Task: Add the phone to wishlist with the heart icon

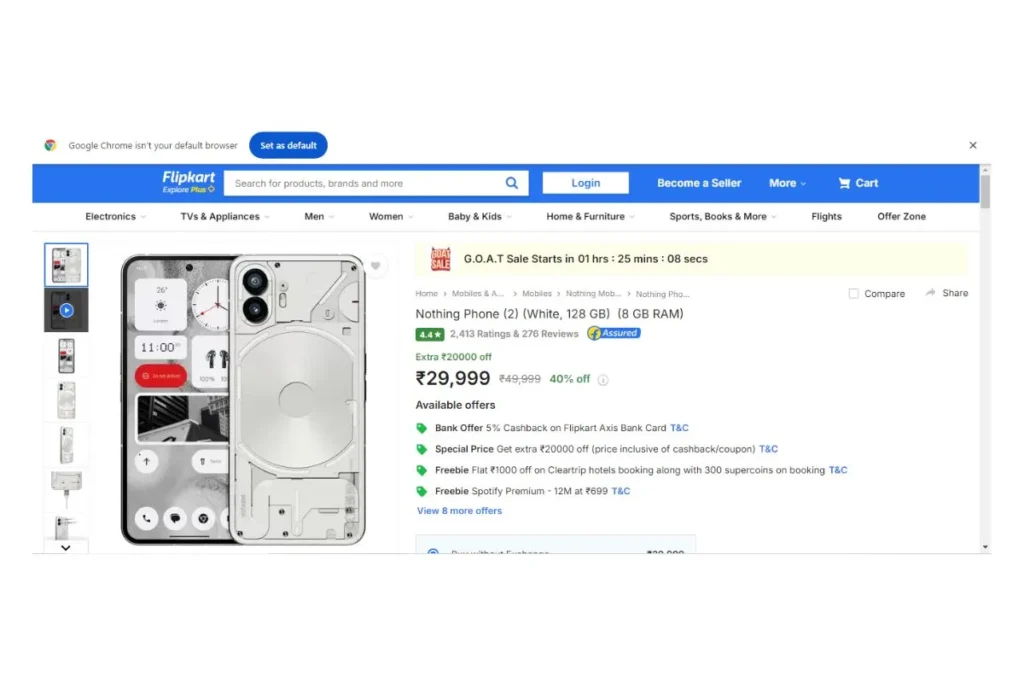Action: point(376,266)
